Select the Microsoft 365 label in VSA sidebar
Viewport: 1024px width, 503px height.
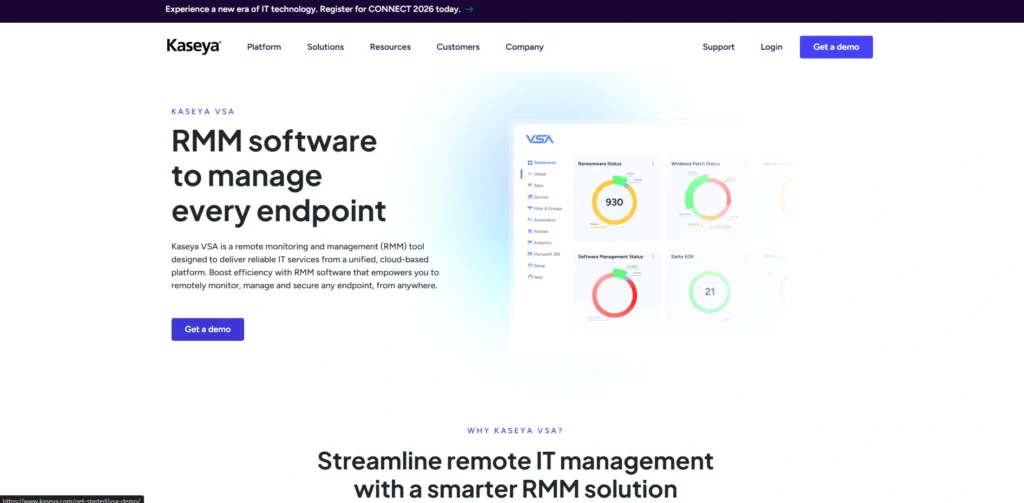coord(547,254)
